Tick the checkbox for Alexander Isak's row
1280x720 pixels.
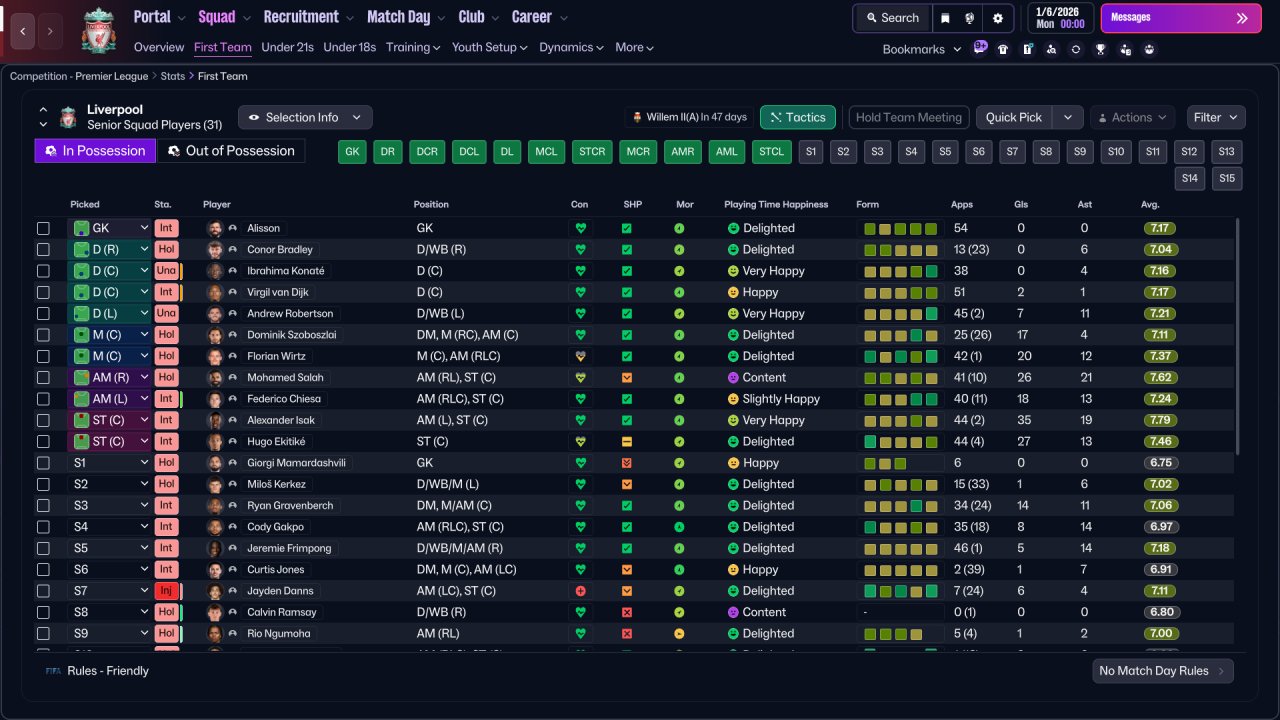[x=43, y=420]
